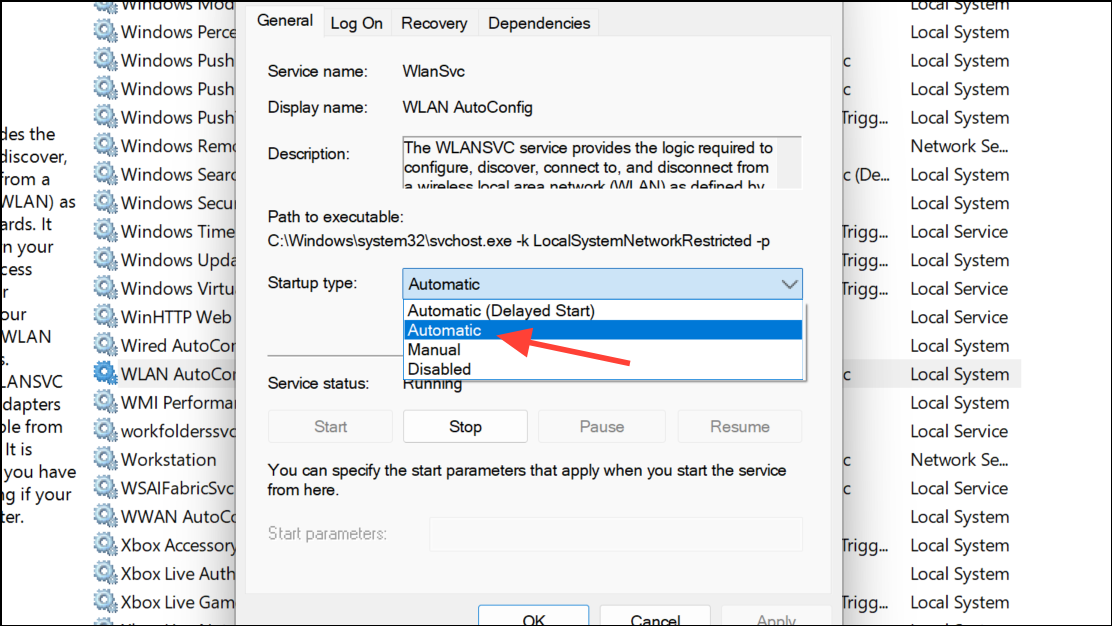Select the WMI Performance service icon

point(106,402)
